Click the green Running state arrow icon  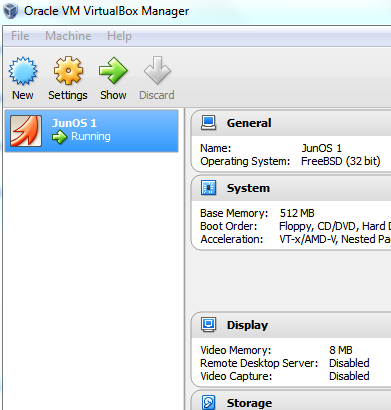[x=59, y=137]
